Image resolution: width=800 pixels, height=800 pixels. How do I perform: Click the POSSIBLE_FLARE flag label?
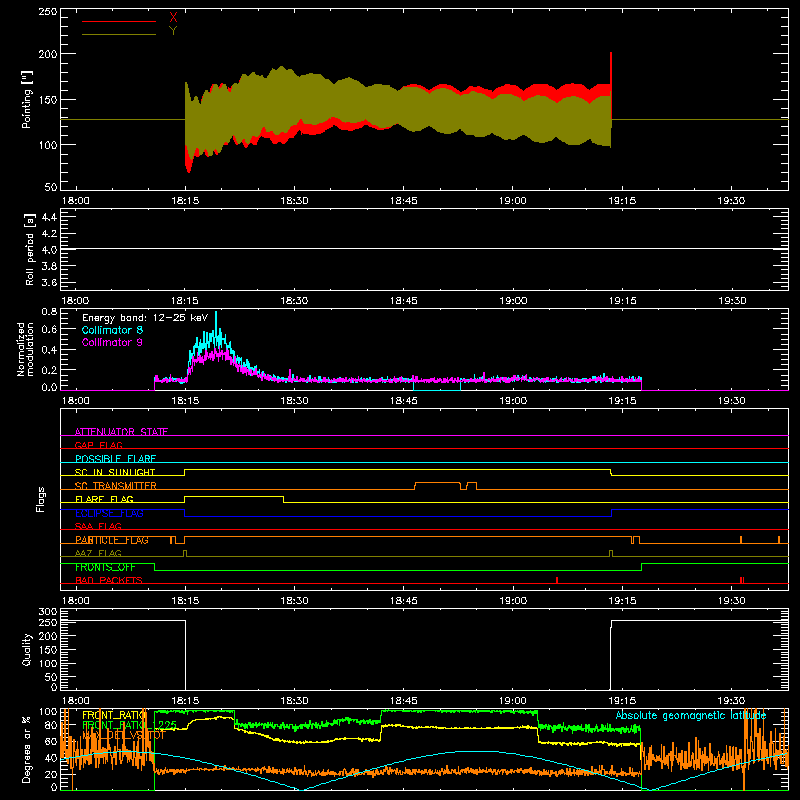pyautogui.click(x=115, y=459)
